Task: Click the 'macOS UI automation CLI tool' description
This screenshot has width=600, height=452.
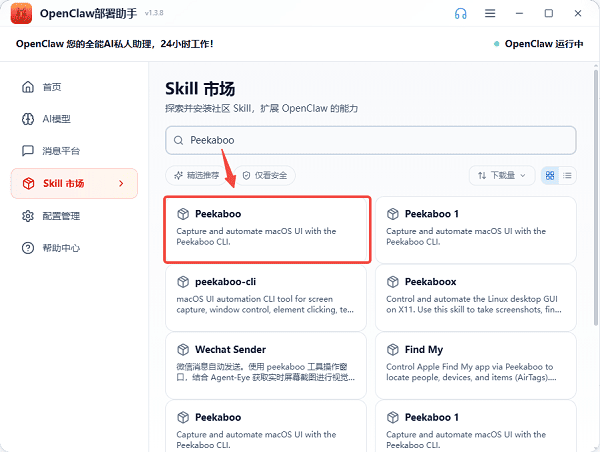Action: click(265, 304)
